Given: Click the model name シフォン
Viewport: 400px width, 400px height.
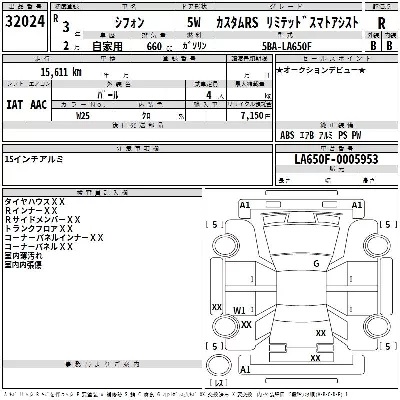Looking at the screenshot, I should click(129, 23).
